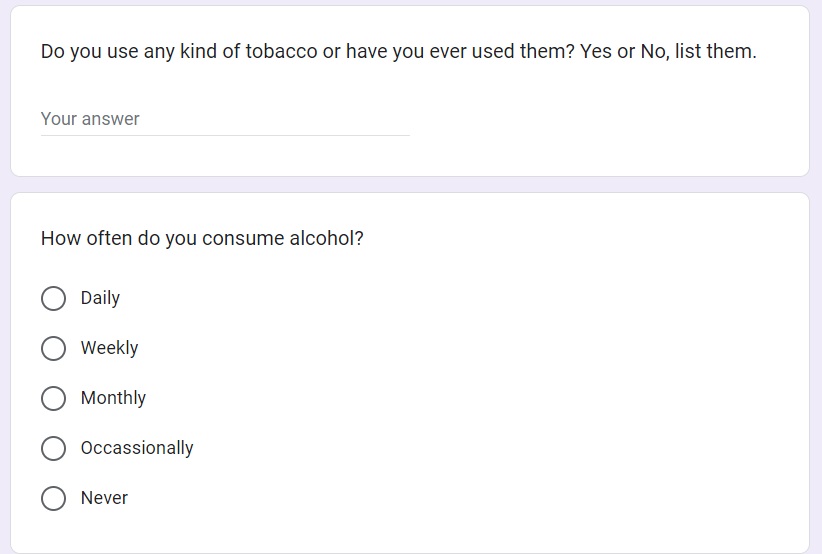
Task: Click the alcohol consumption question heading
Action: point(202,239)
